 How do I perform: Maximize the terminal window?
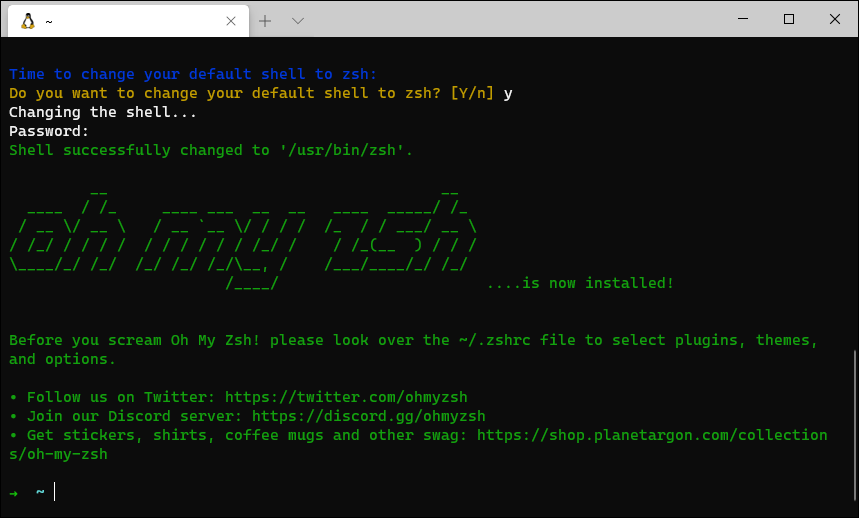pos(789,19)
